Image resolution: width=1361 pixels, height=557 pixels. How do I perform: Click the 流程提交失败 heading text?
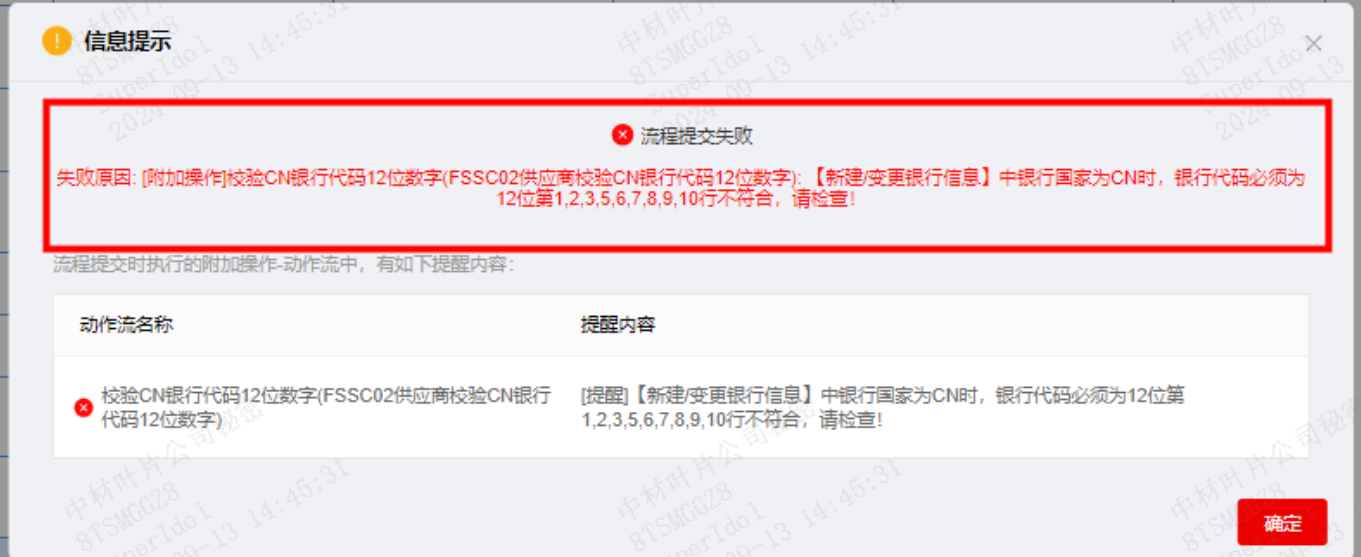[x=696, y=136]
